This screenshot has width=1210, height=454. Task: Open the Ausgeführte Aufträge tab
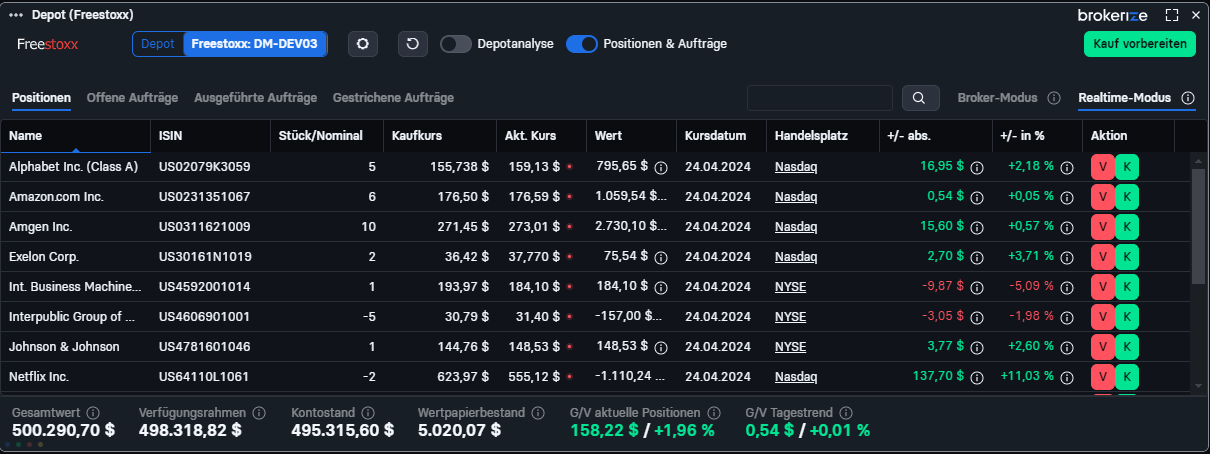255,98
